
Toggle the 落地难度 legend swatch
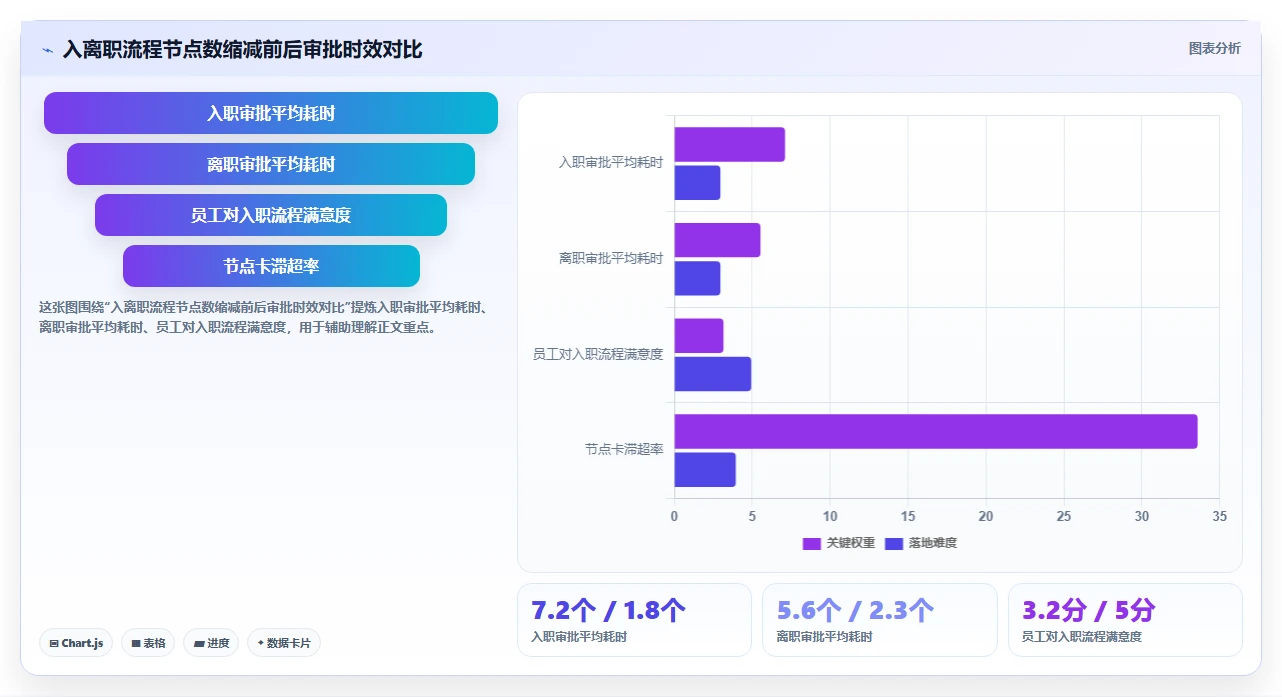tap(894, 543)
